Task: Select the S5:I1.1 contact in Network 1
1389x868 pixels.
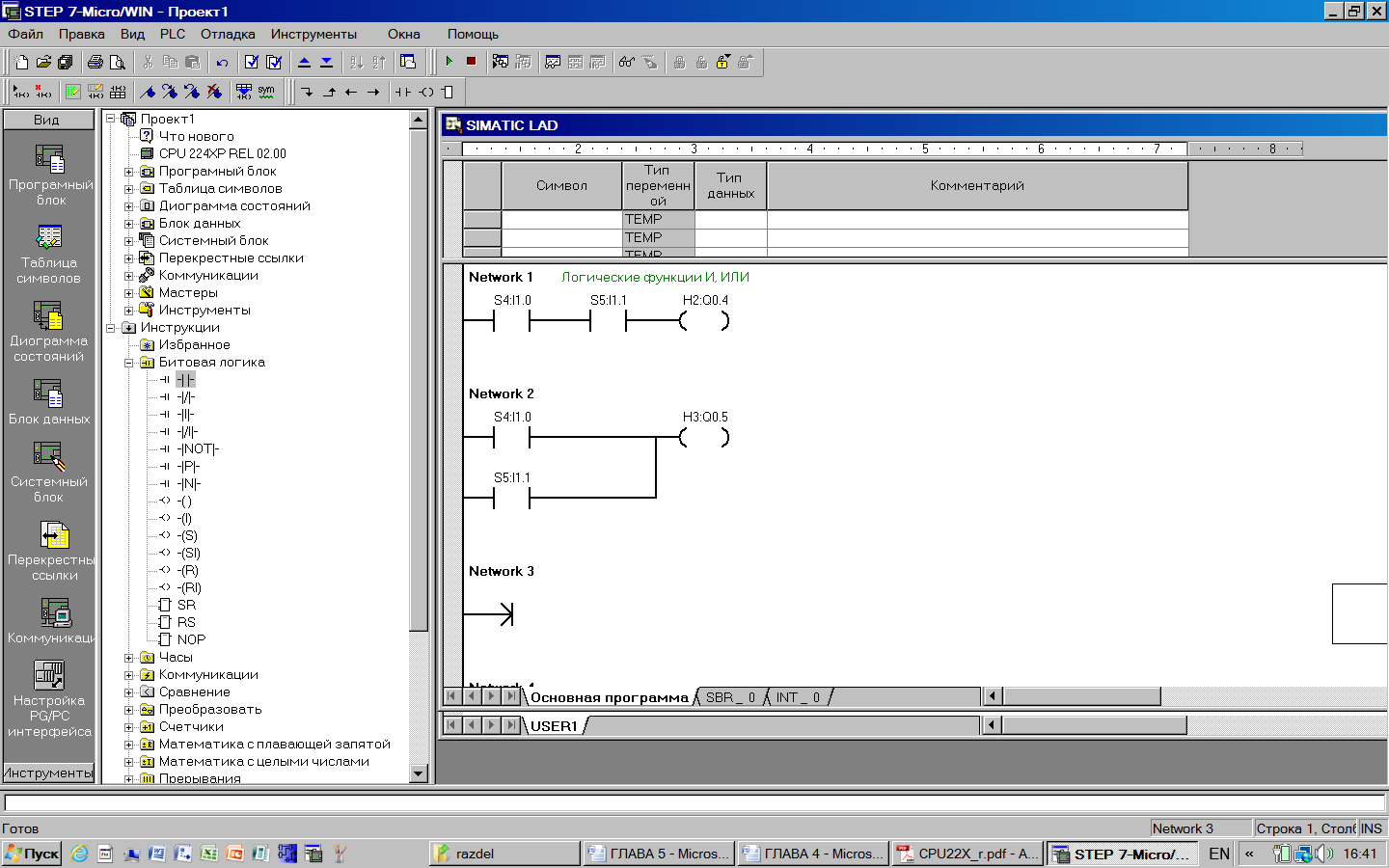Action: [608, 320]
